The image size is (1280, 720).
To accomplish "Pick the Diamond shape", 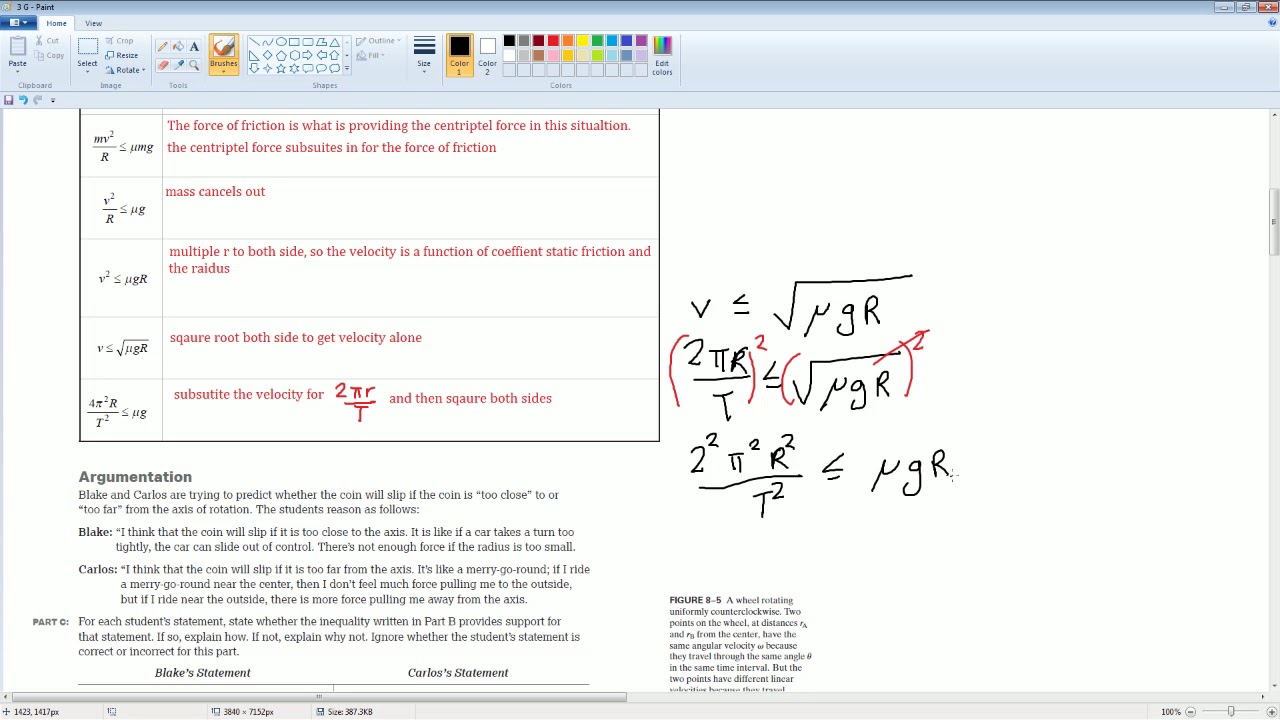I will pos(267,55).
